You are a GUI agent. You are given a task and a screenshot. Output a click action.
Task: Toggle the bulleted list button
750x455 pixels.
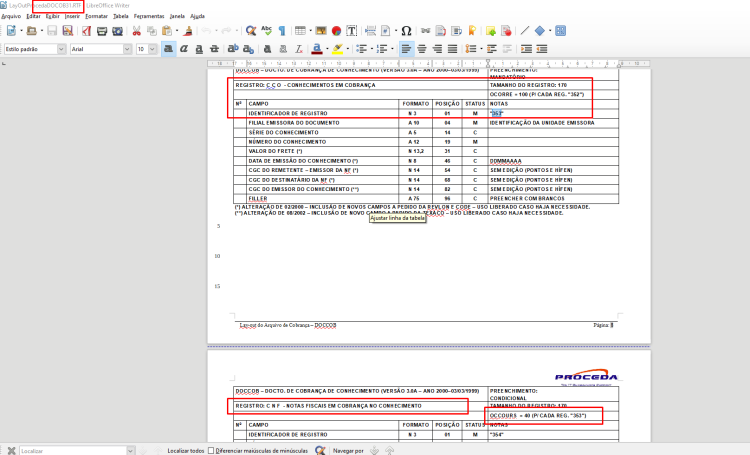pyautogui.click(x=362, y=49)
